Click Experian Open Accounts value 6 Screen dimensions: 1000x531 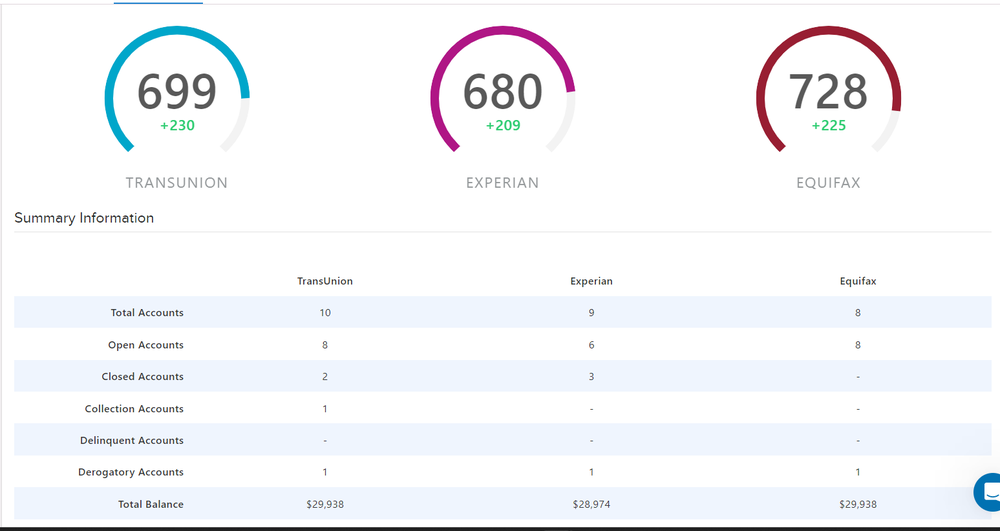coord(591,345)
